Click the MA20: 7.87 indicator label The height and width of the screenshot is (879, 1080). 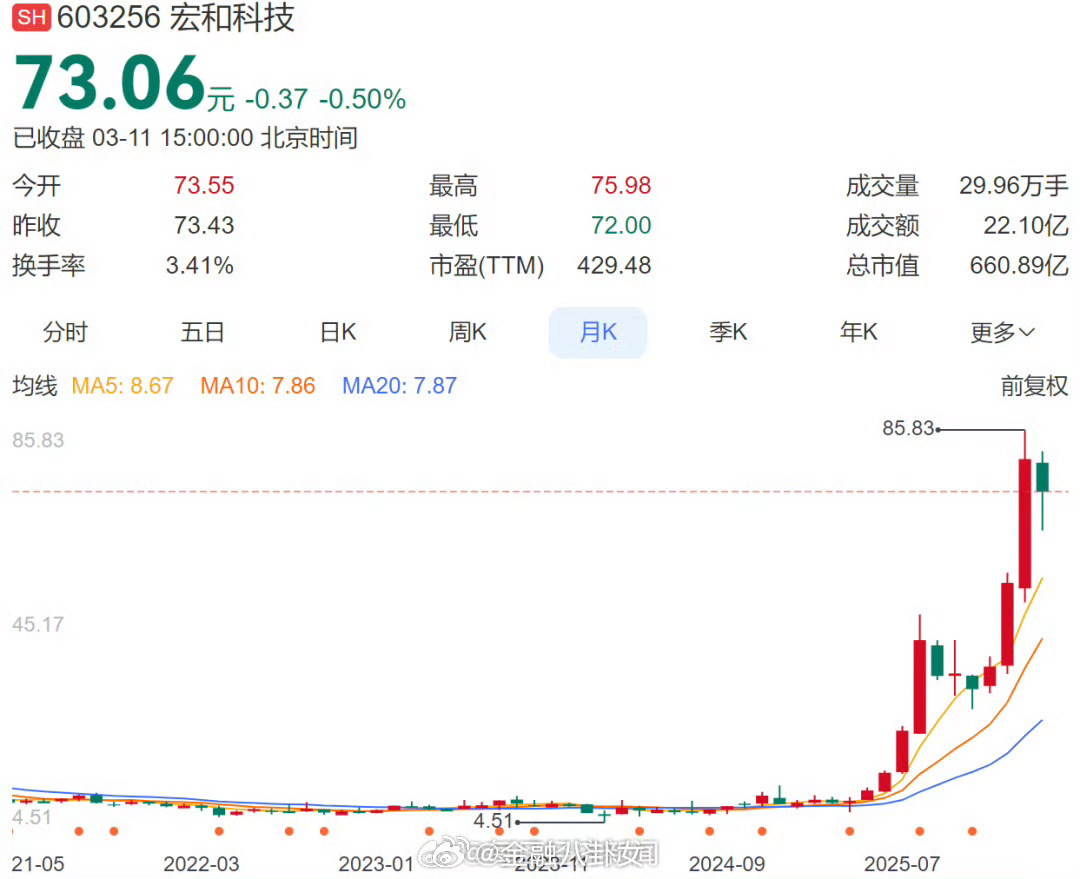399,386
